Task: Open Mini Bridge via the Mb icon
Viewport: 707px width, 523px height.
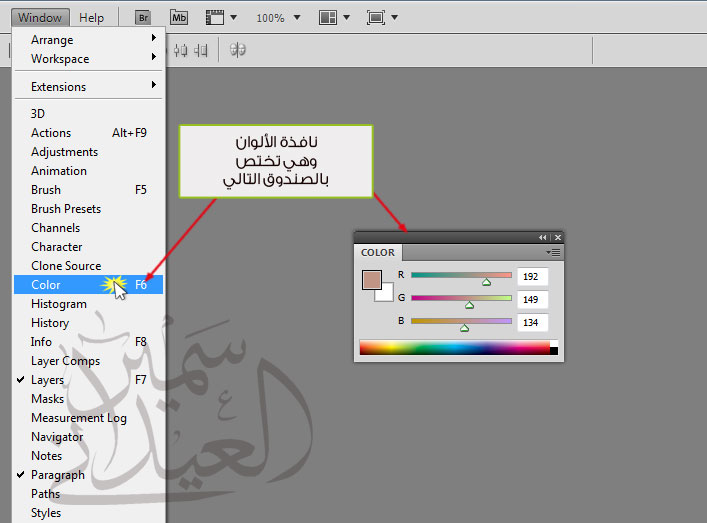Action: point(179,18)
